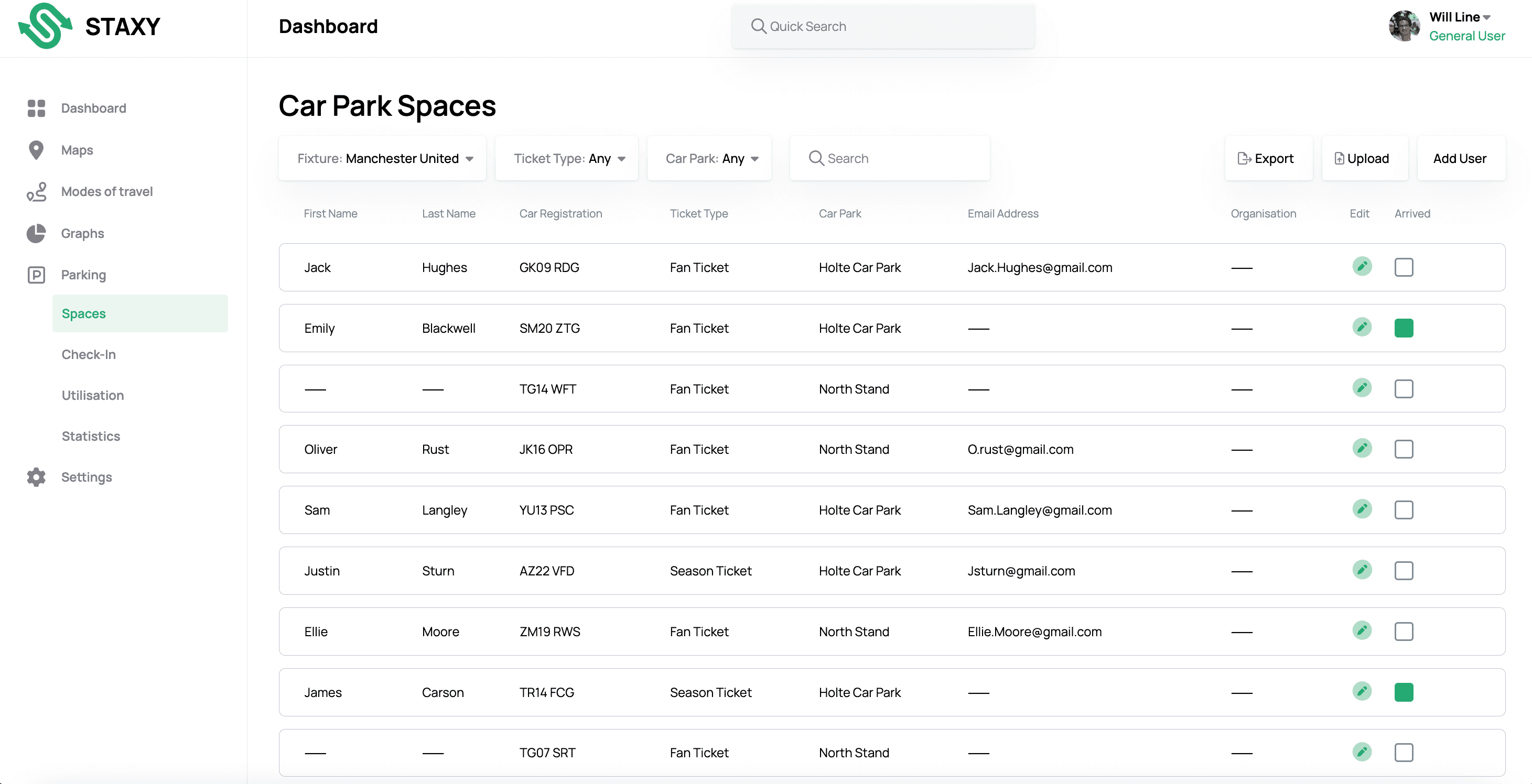Click the Modes of travel route icon
The width and height of the screenshot is (1532, 784).
coord(36,191)
